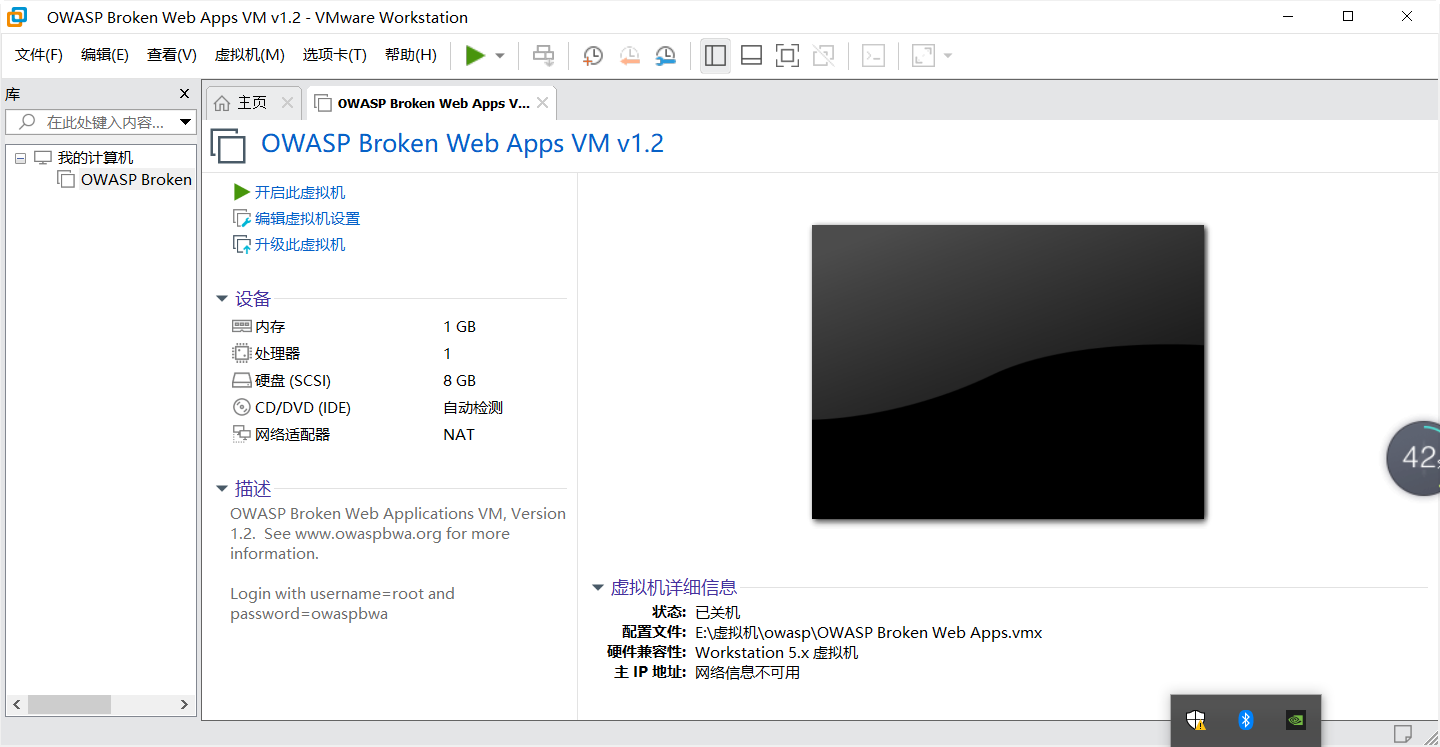Click the NAT network value
Viewport: 1440px width, 747px height.
click(459, 435)
